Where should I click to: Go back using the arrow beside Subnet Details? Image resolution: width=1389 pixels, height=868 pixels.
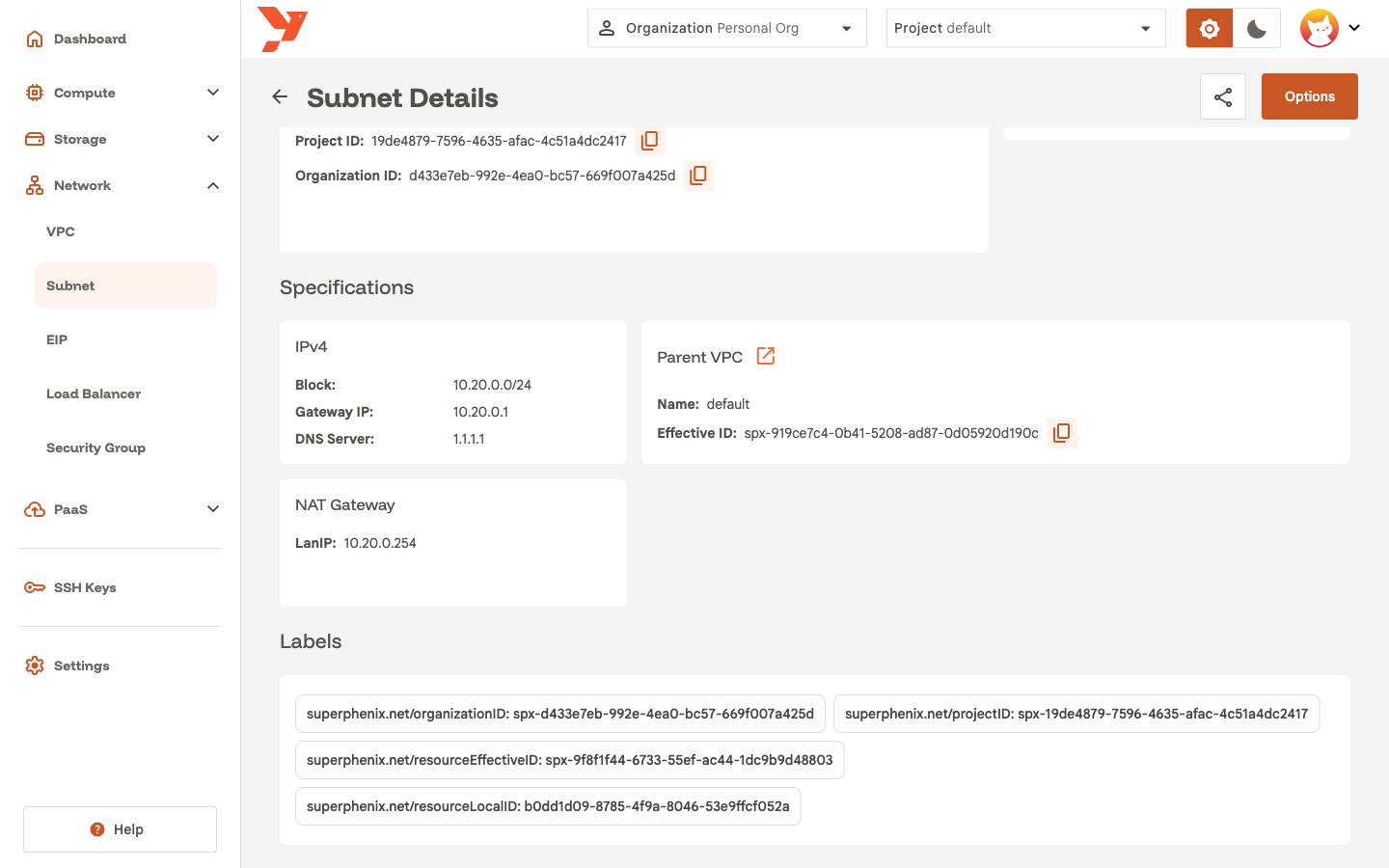(280, 96)
